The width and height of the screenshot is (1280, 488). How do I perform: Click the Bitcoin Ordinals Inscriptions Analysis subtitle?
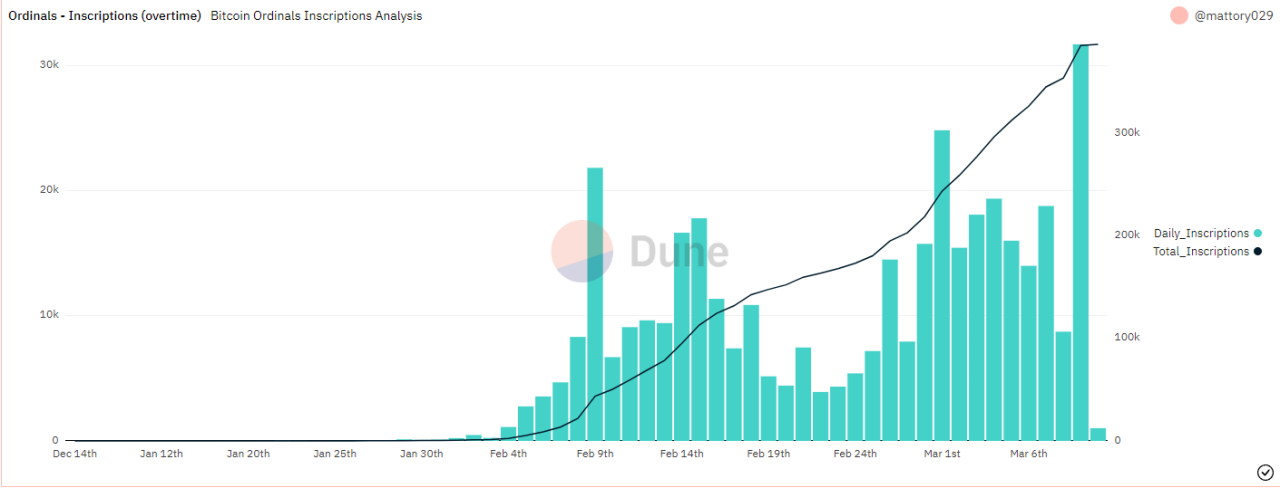[316, 16]
